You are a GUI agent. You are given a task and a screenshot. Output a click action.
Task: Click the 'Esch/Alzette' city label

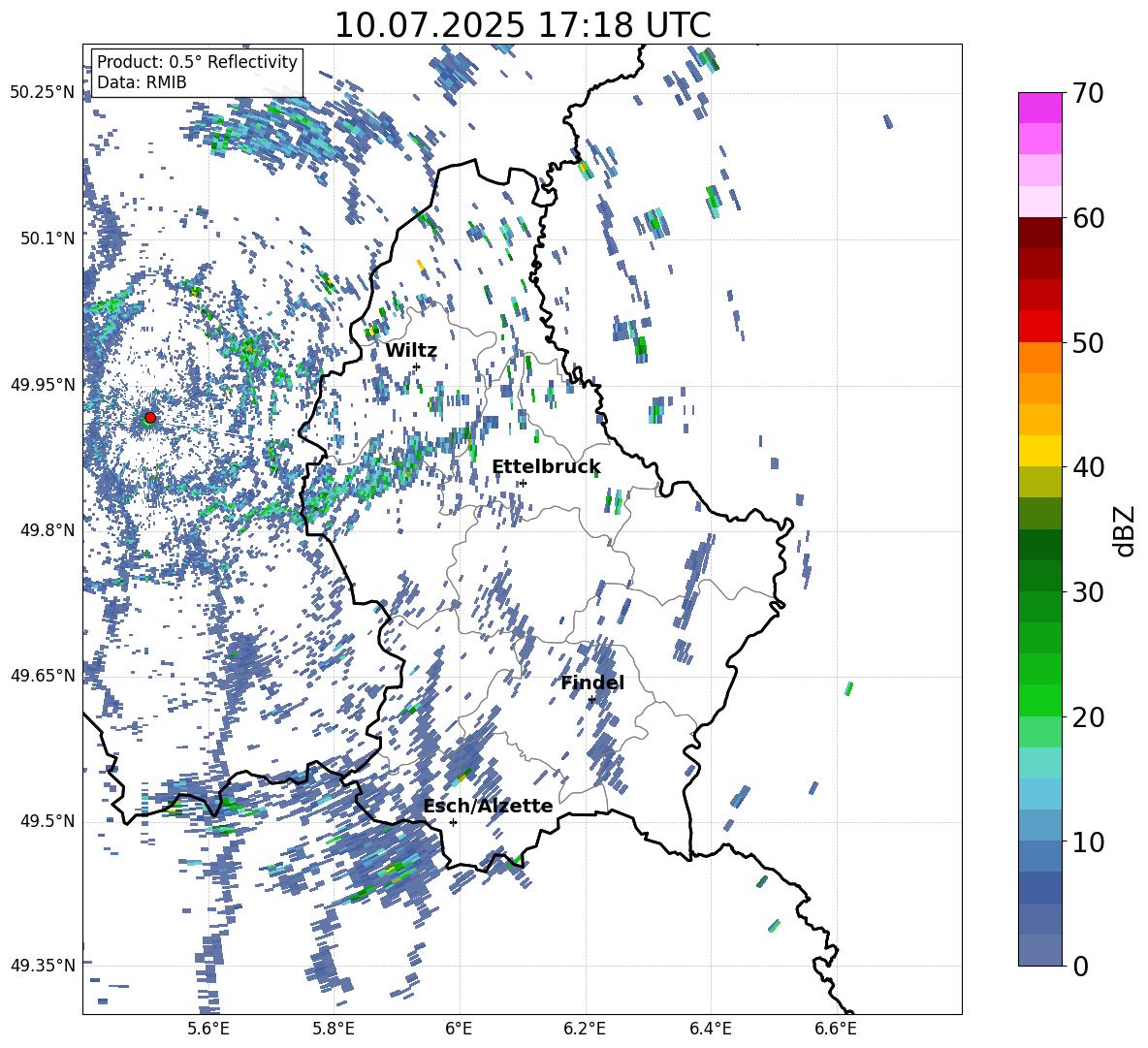(x=488, y=806)
